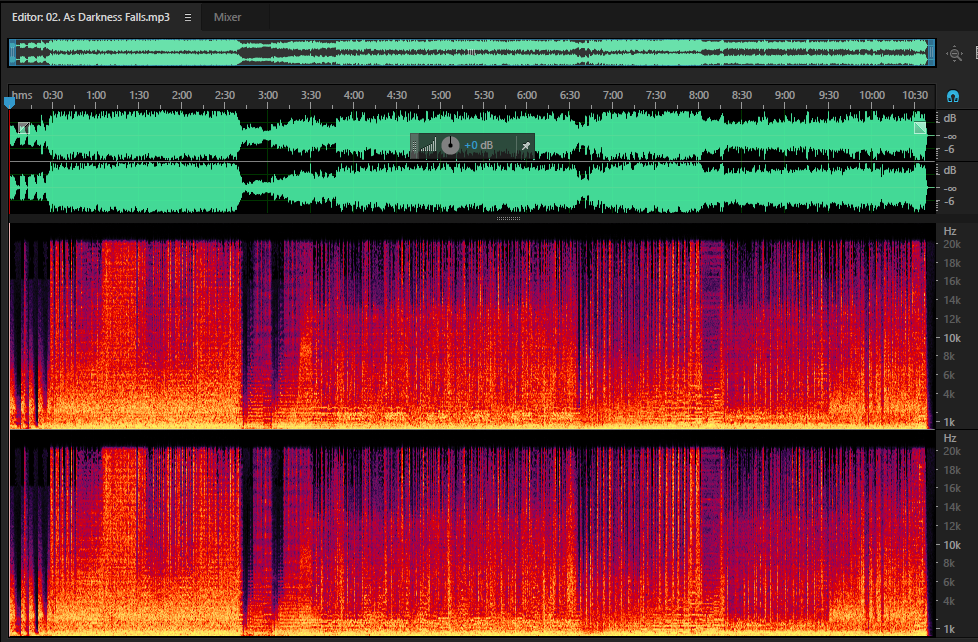Click the dotted divider grip above the spectrogram
978x642 pixels.
pos(508,218)
